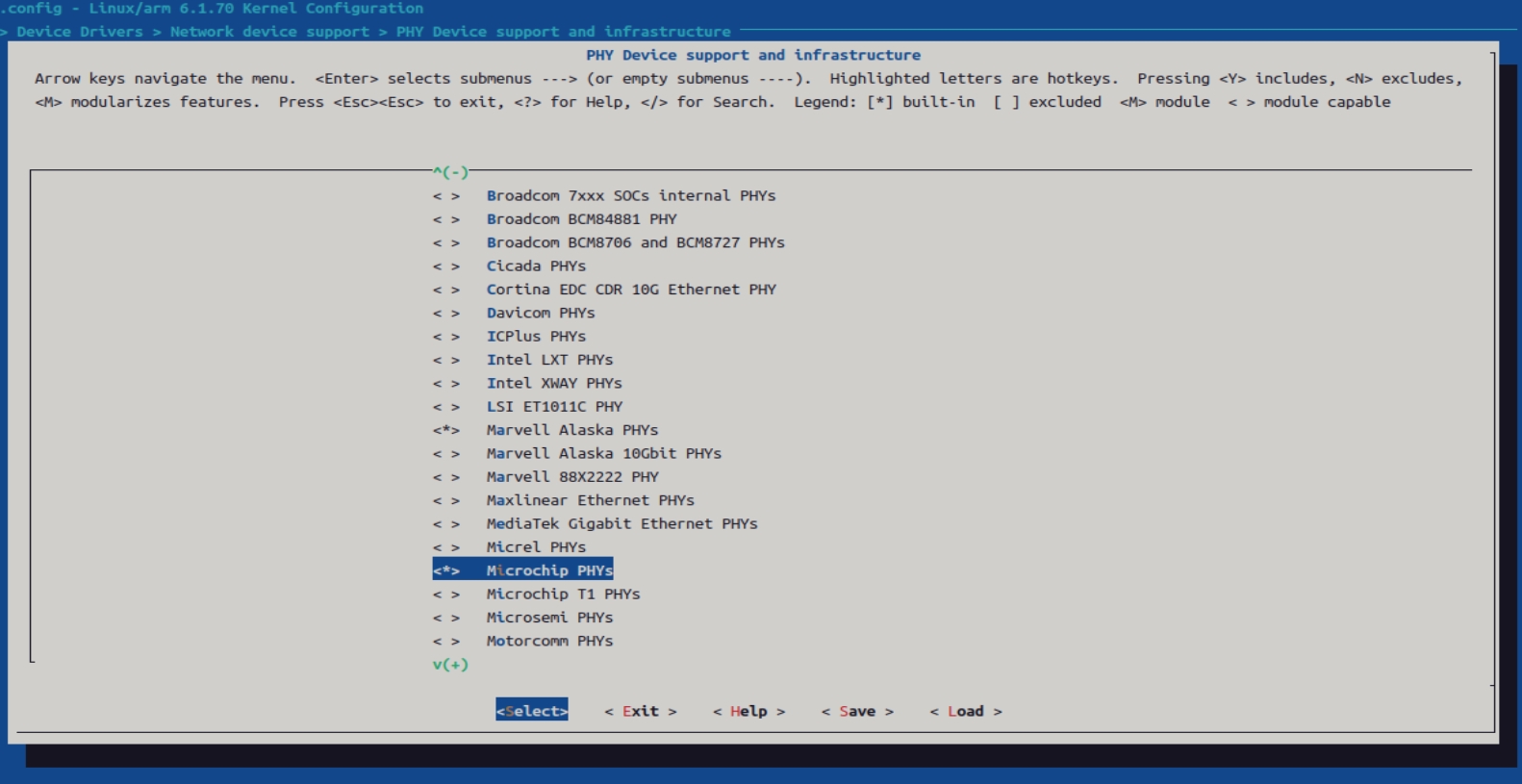
Task: Toggle Microchip PHYs built-in marker
Action: 446,570
